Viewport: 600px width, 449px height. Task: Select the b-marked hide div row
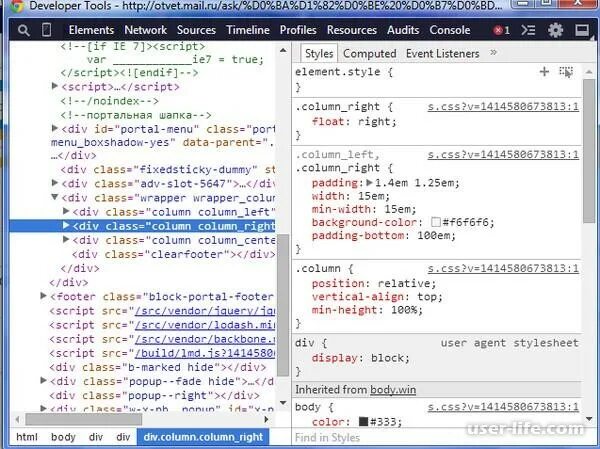pos(158,367)
